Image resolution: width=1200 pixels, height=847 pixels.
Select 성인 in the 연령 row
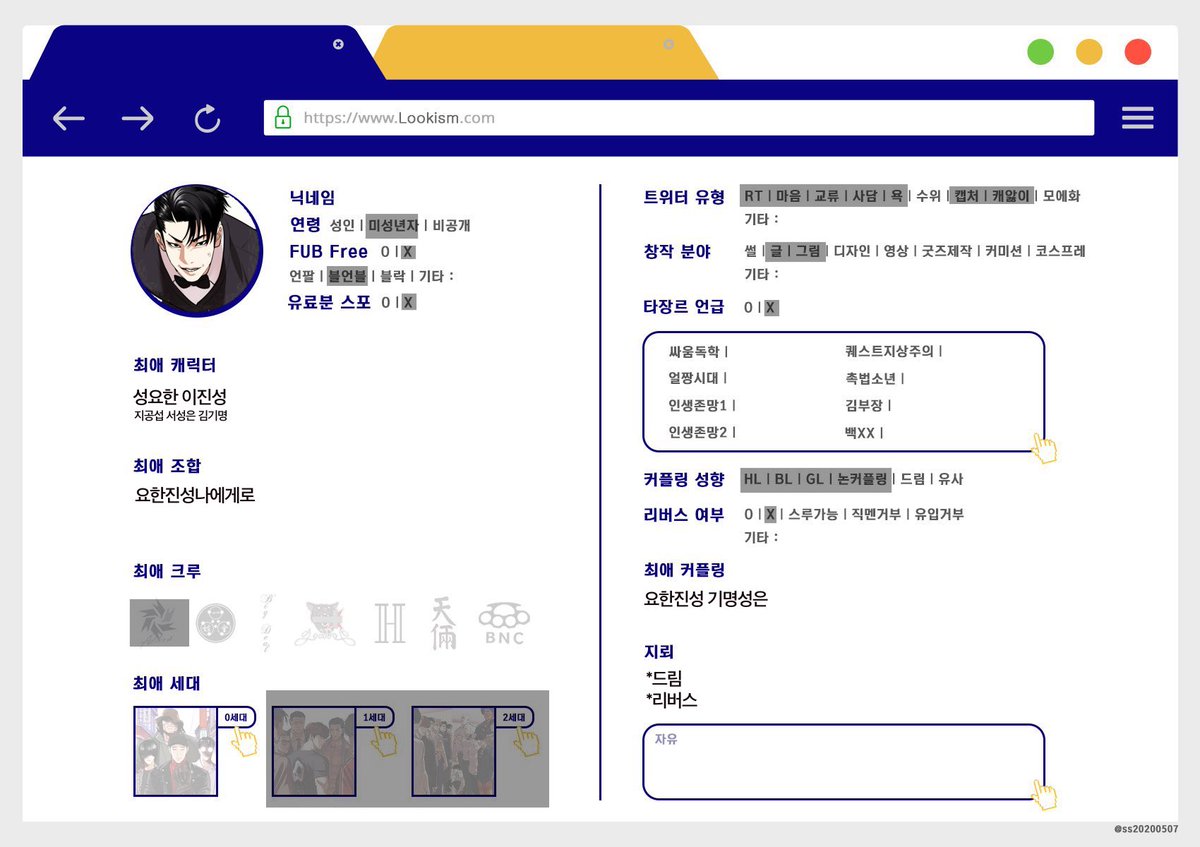click(342, 225)
